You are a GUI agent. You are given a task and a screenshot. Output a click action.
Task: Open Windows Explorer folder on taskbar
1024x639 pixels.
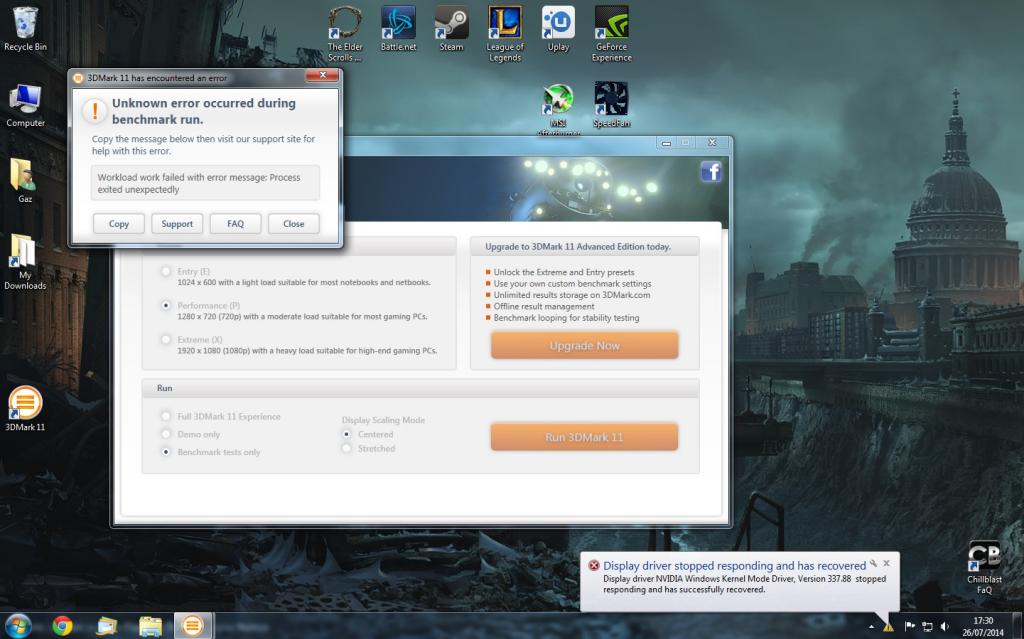[150, 627]
